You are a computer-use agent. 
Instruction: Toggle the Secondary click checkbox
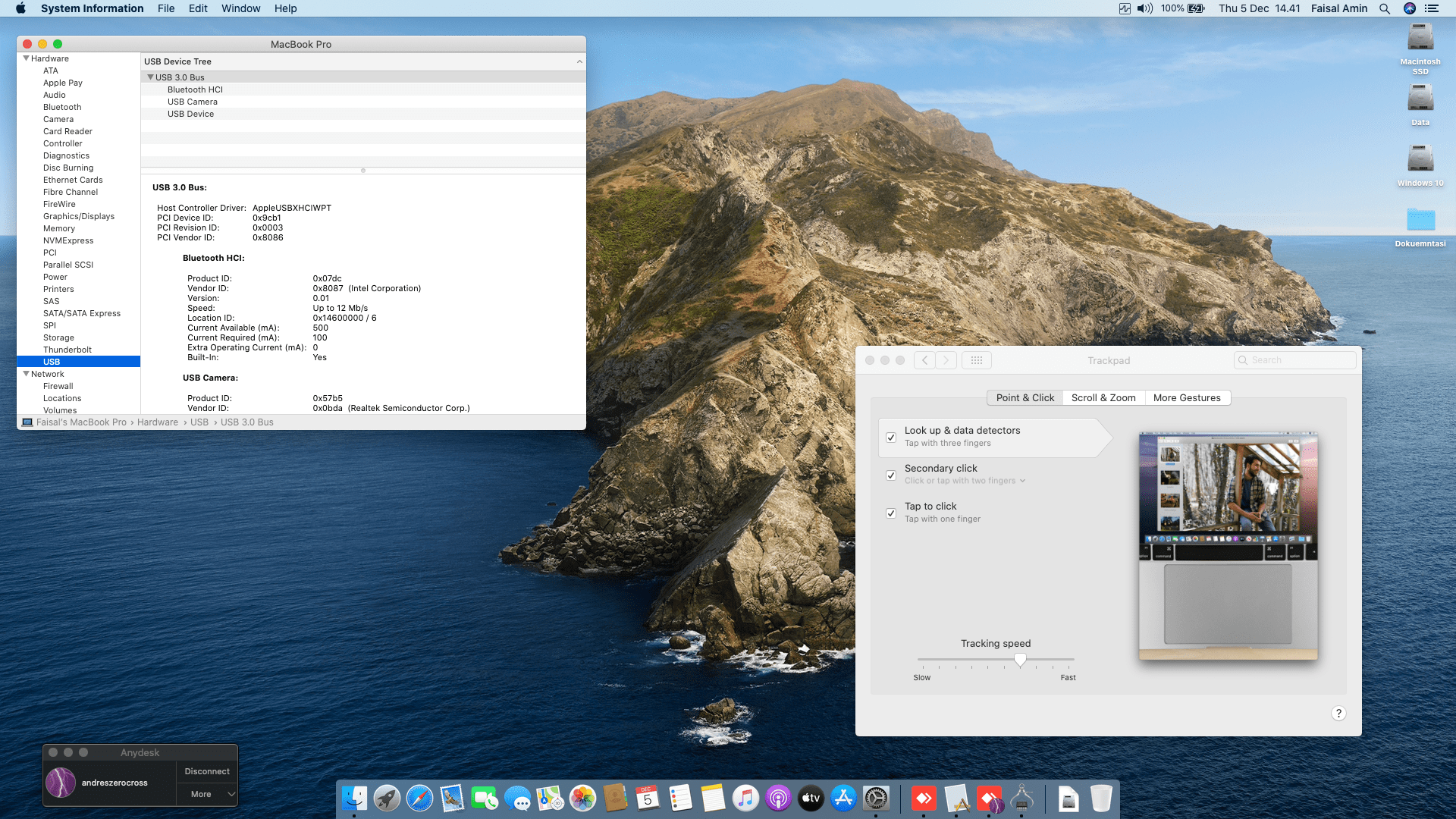pyautogui.click(x=891, y=475)
